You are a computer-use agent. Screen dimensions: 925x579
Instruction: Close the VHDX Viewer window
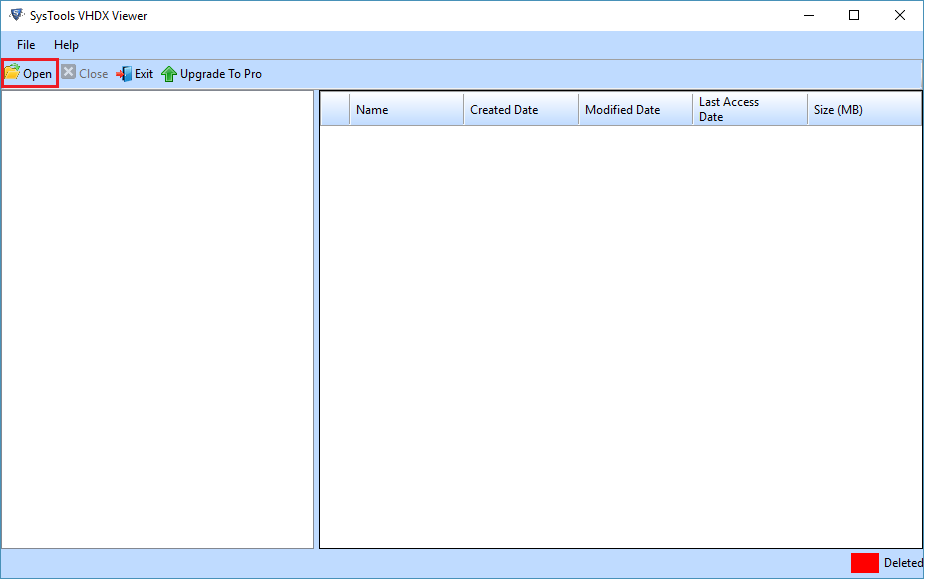900,15
